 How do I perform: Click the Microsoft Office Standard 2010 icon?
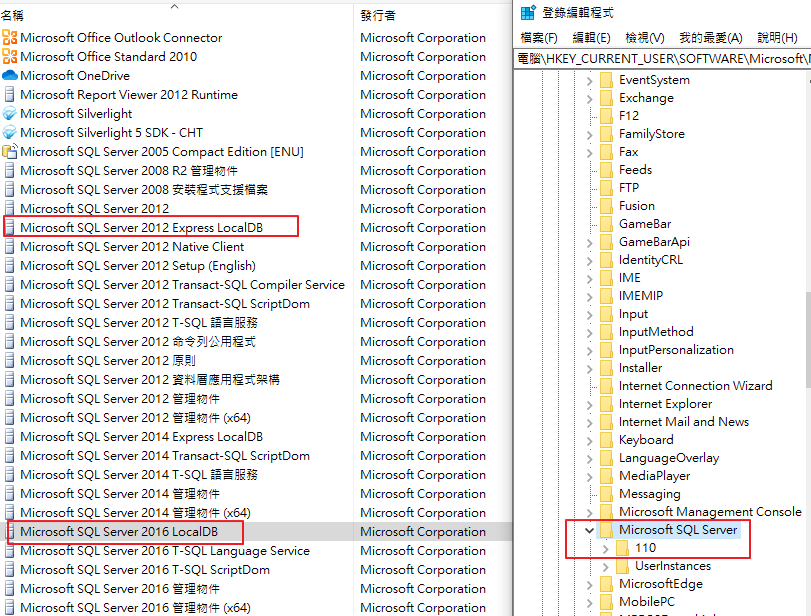pos(9,56)
